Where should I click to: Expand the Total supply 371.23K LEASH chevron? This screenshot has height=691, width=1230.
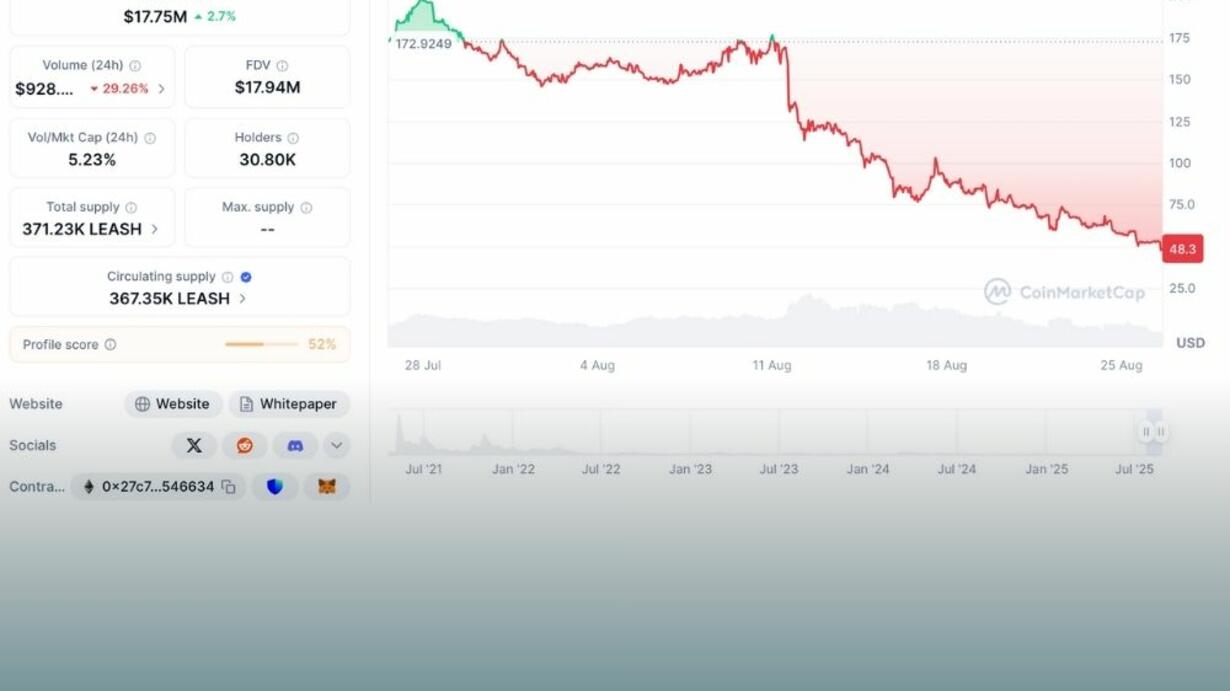click(154, 229)
